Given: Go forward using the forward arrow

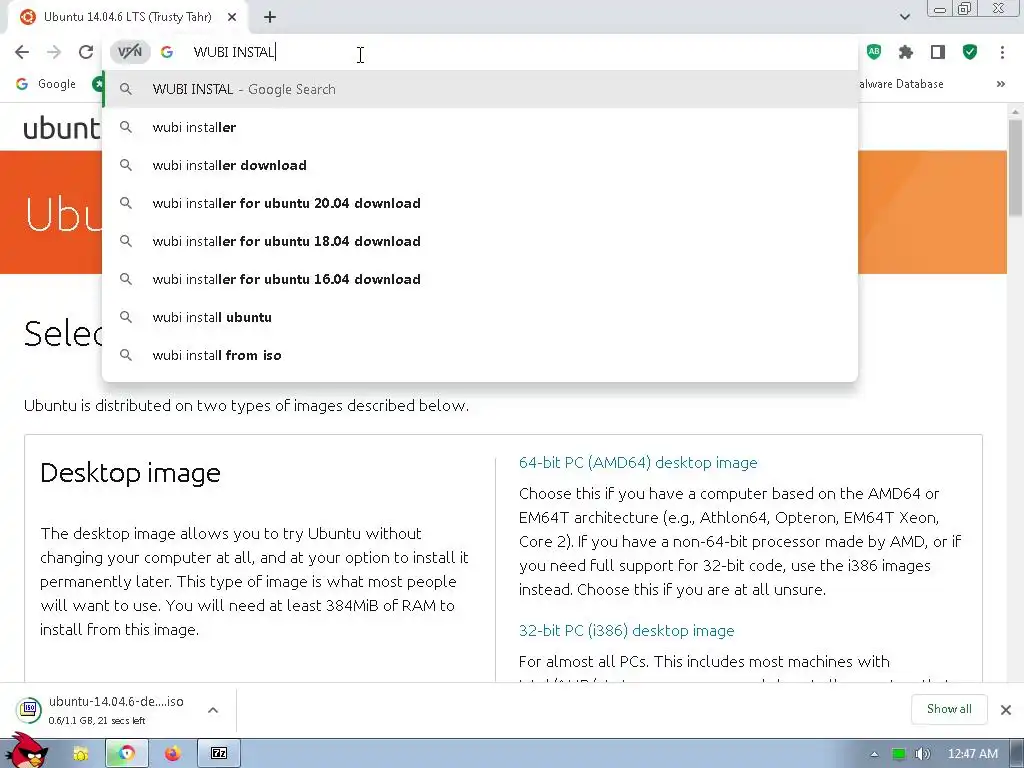Looking at the screenshot, I should pyautogui.click(x=54, y=52).
